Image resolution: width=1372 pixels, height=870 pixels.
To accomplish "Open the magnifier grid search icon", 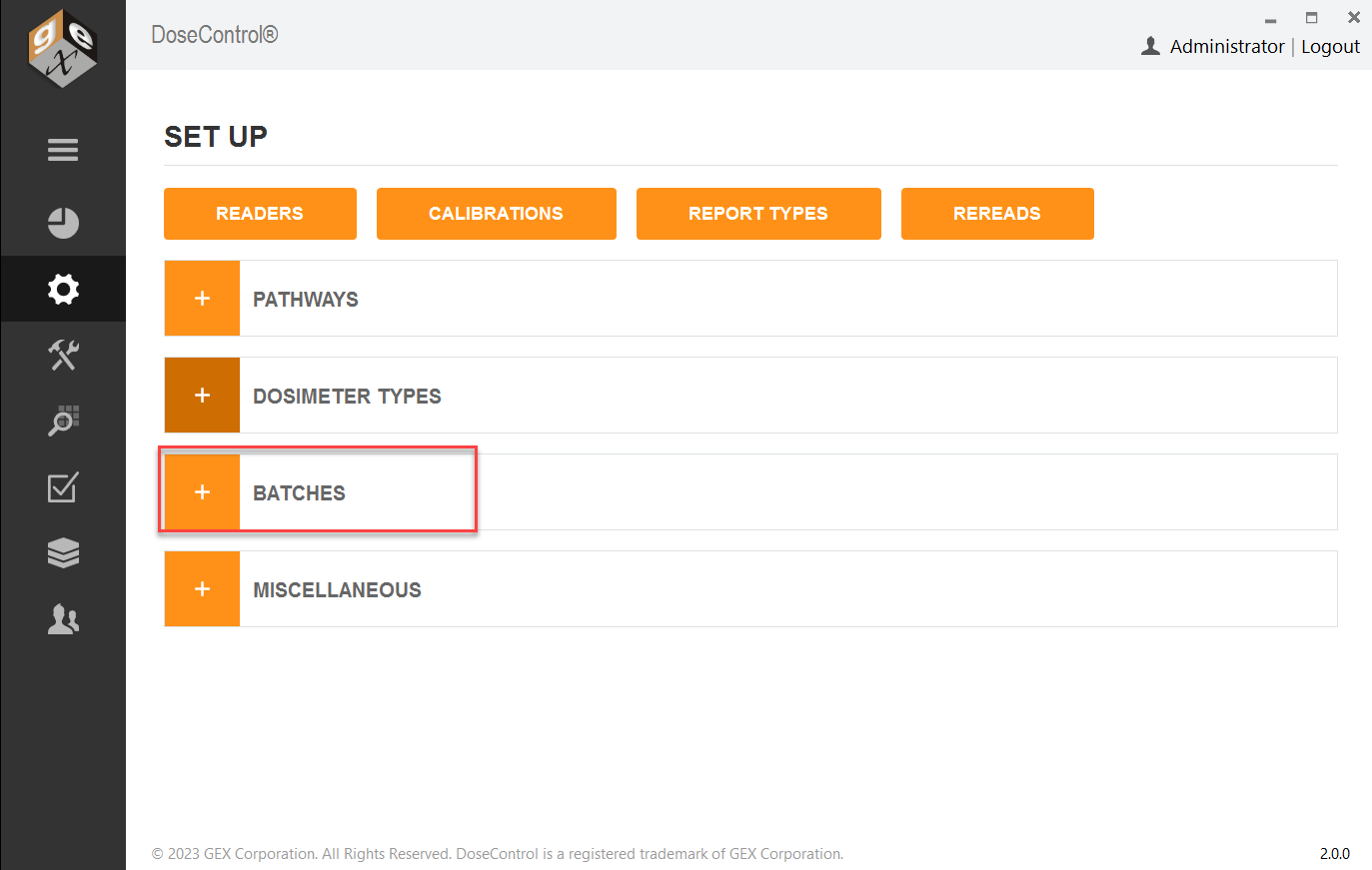I will tap(63, 421).
